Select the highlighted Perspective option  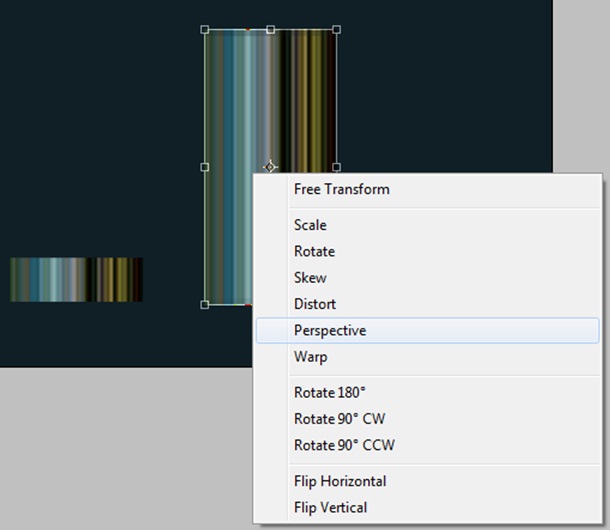click(427, 330)
